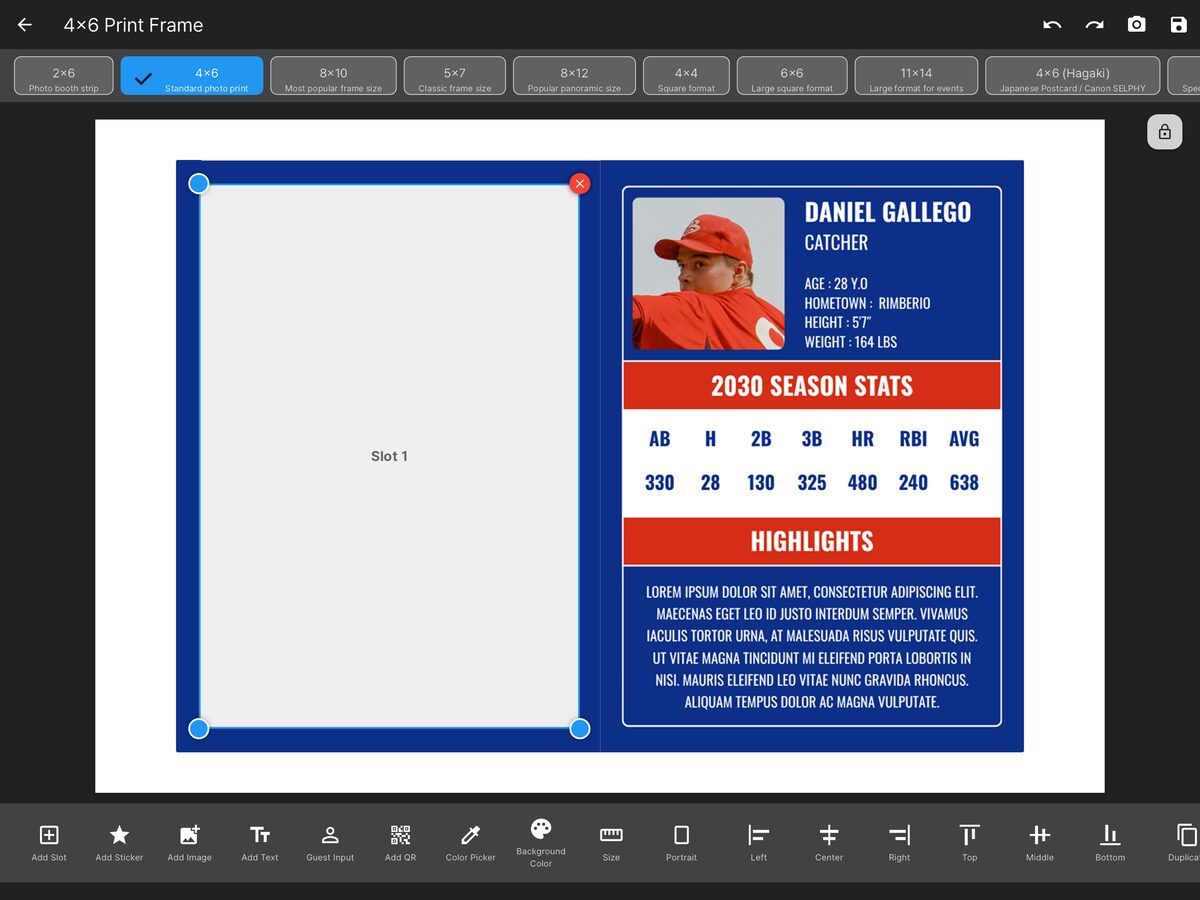Screen dimensions: 1200x900
Task: Choose the 4×4 Square format
Action: (x=686, y=76)
